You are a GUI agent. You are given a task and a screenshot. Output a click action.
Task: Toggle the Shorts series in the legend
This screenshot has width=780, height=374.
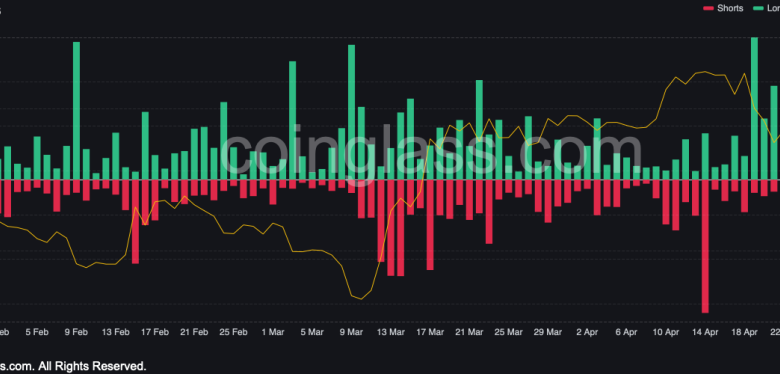[723, 8]
